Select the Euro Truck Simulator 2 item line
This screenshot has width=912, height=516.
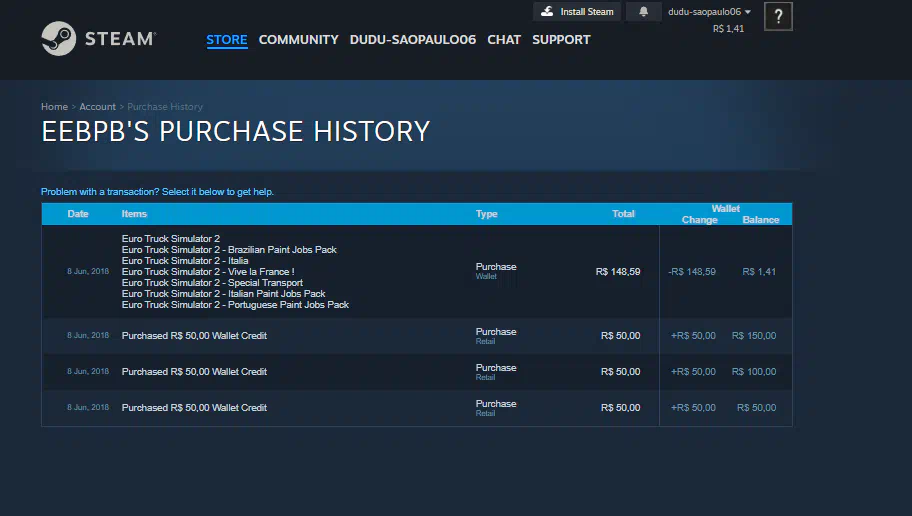point(170,239)
